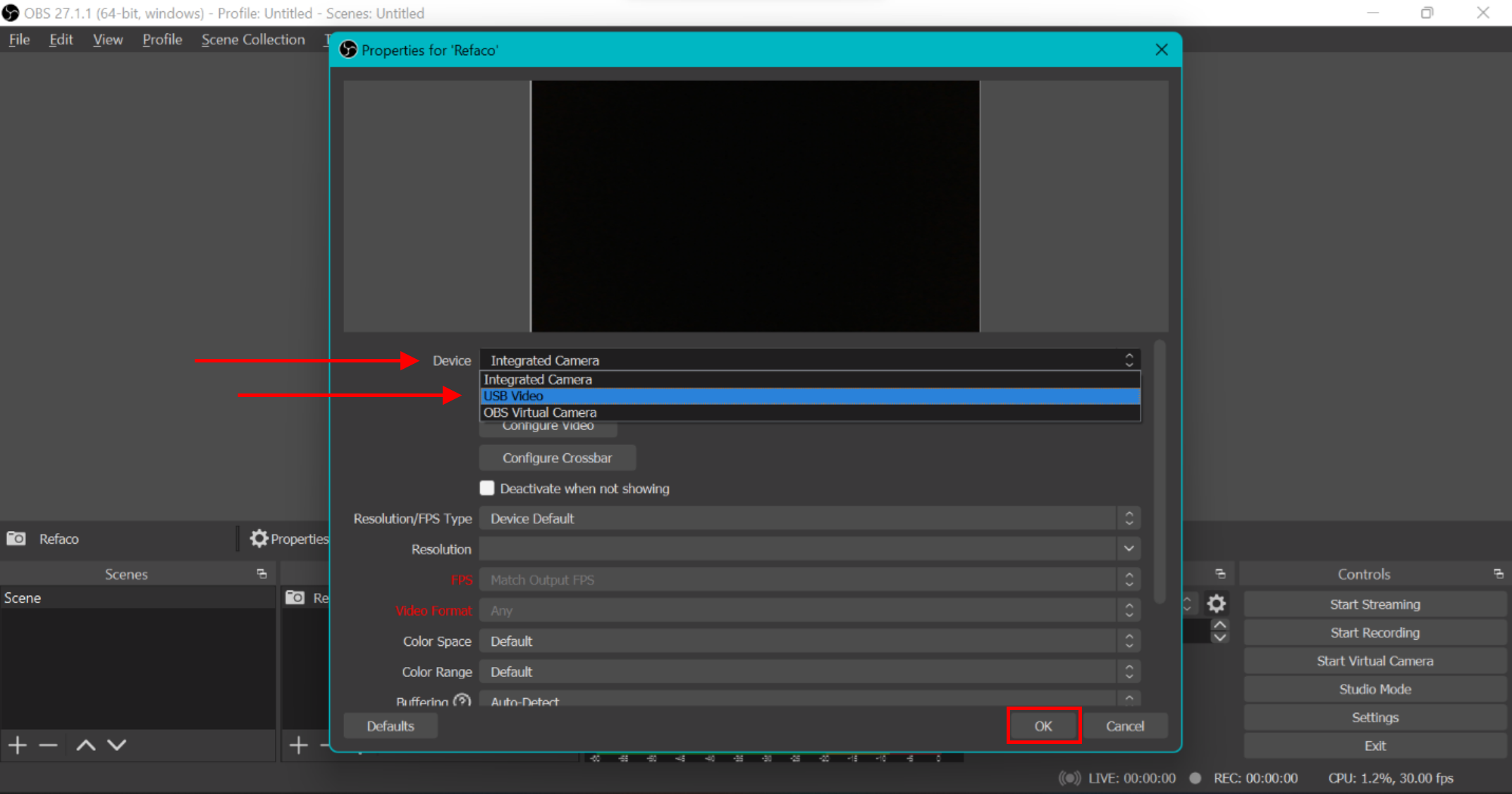Close the Properties for 'Refaco' dialog
This screenshot has width=1512, height=794.
pos(1162,50)
